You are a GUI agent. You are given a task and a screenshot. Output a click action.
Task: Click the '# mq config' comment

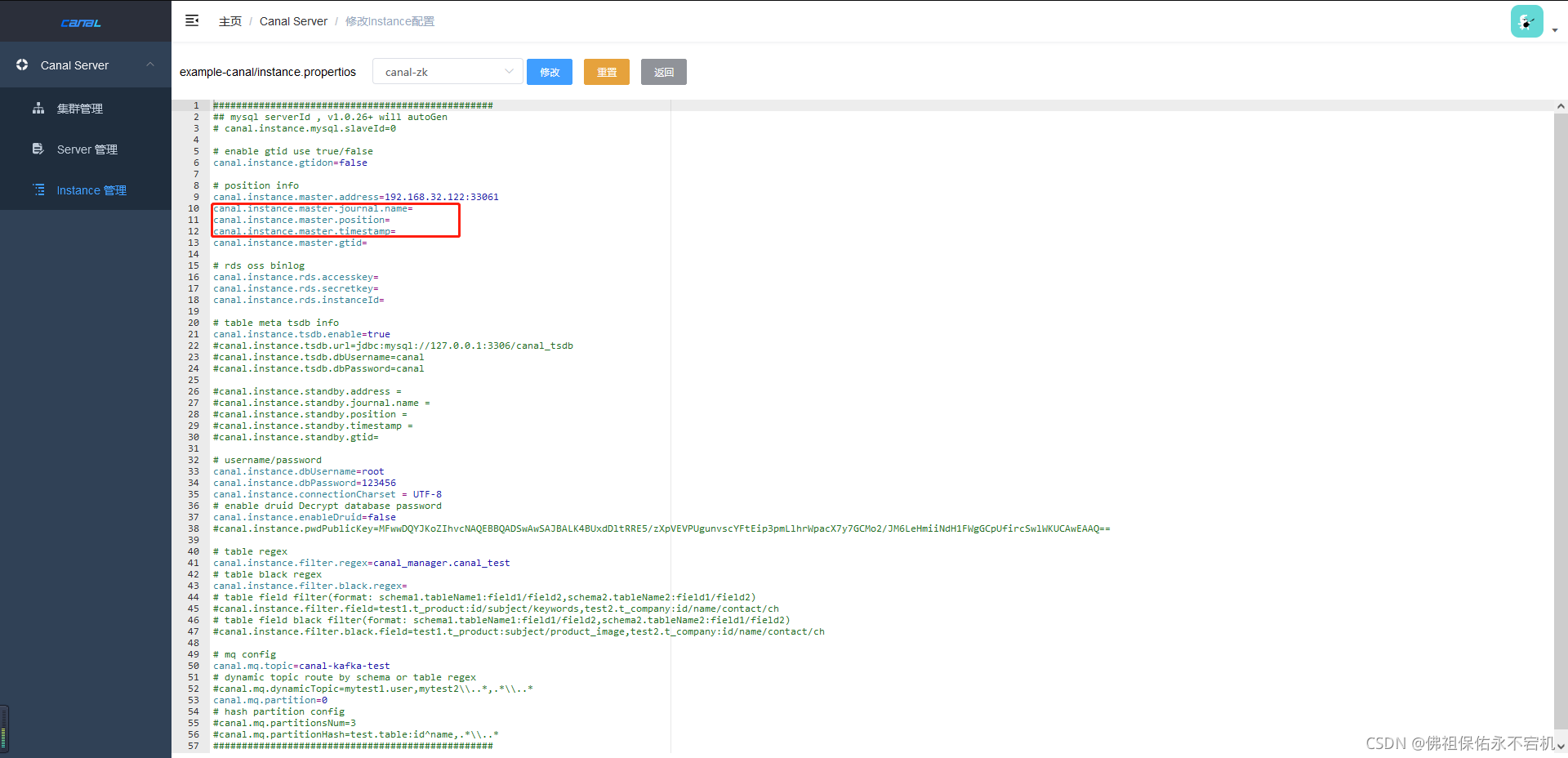tap(244, 654)
